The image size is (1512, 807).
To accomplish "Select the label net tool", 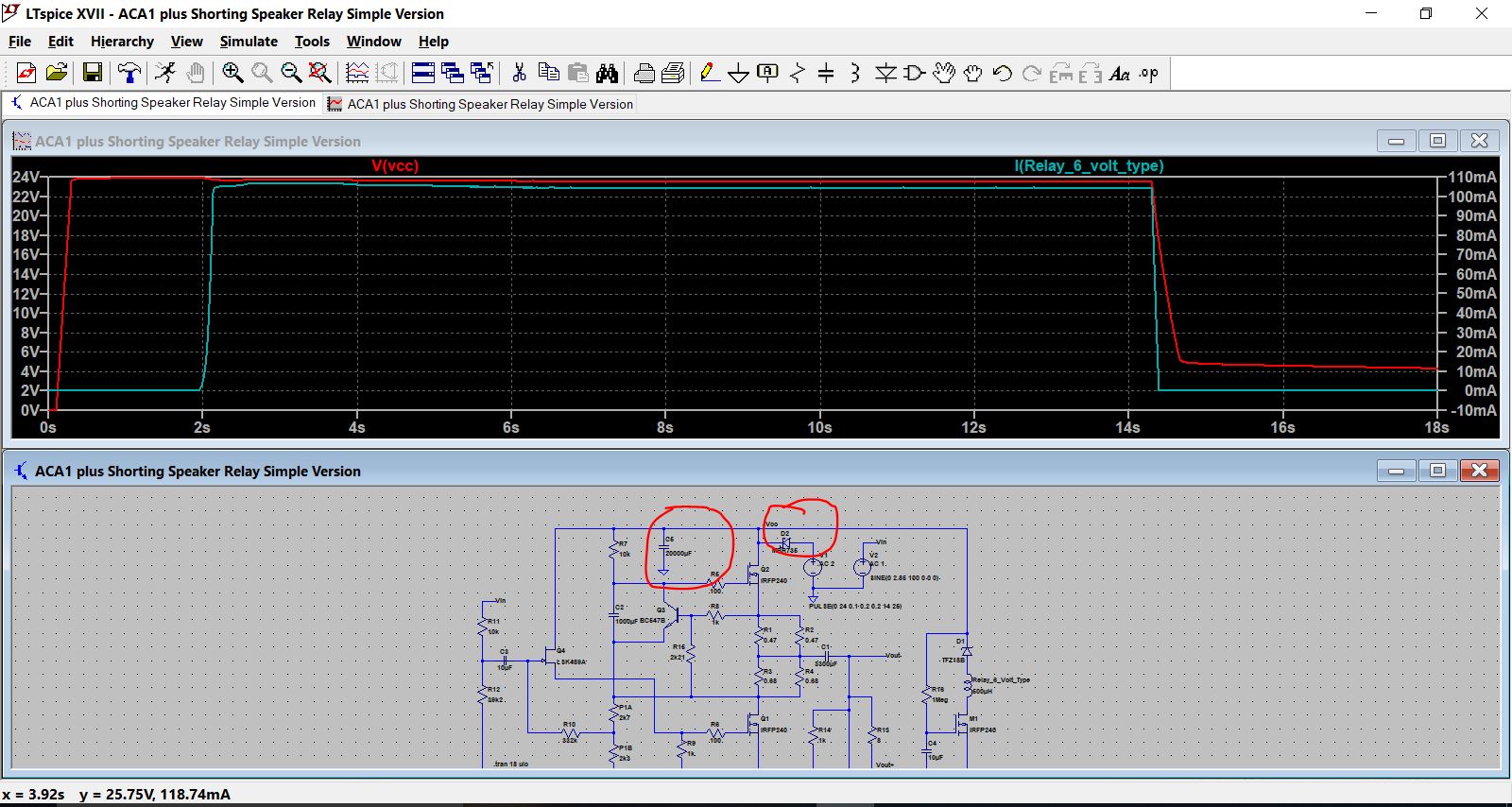I will point(767,73).
